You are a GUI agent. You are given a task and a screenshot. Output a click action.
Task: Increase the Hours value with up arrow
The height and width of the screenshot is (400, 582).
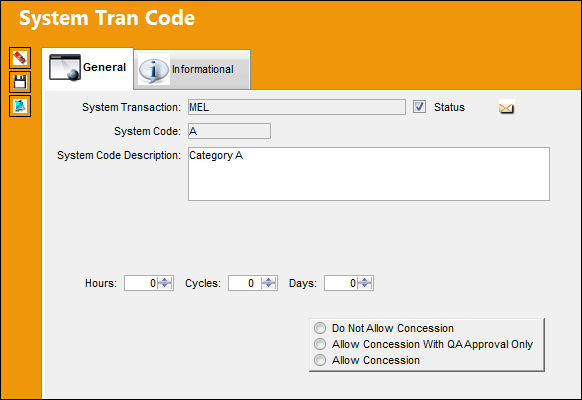(165, 280)
